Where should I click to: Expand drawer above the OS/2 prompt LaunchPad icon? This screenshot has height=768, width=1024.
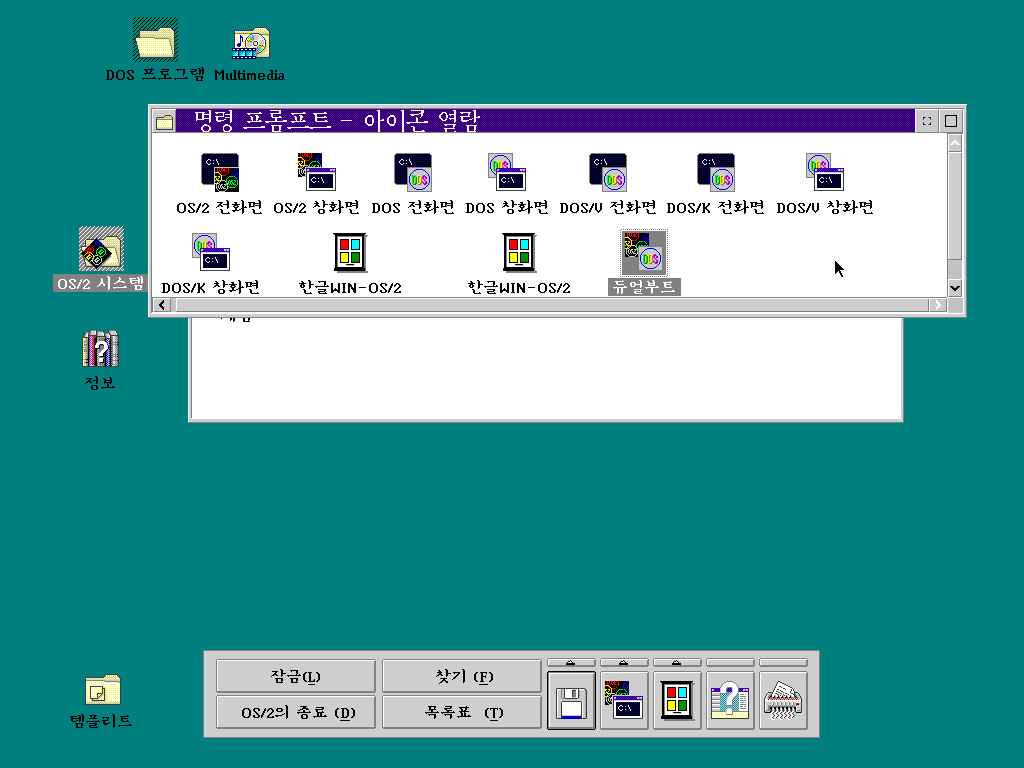[x=624, y=663]
